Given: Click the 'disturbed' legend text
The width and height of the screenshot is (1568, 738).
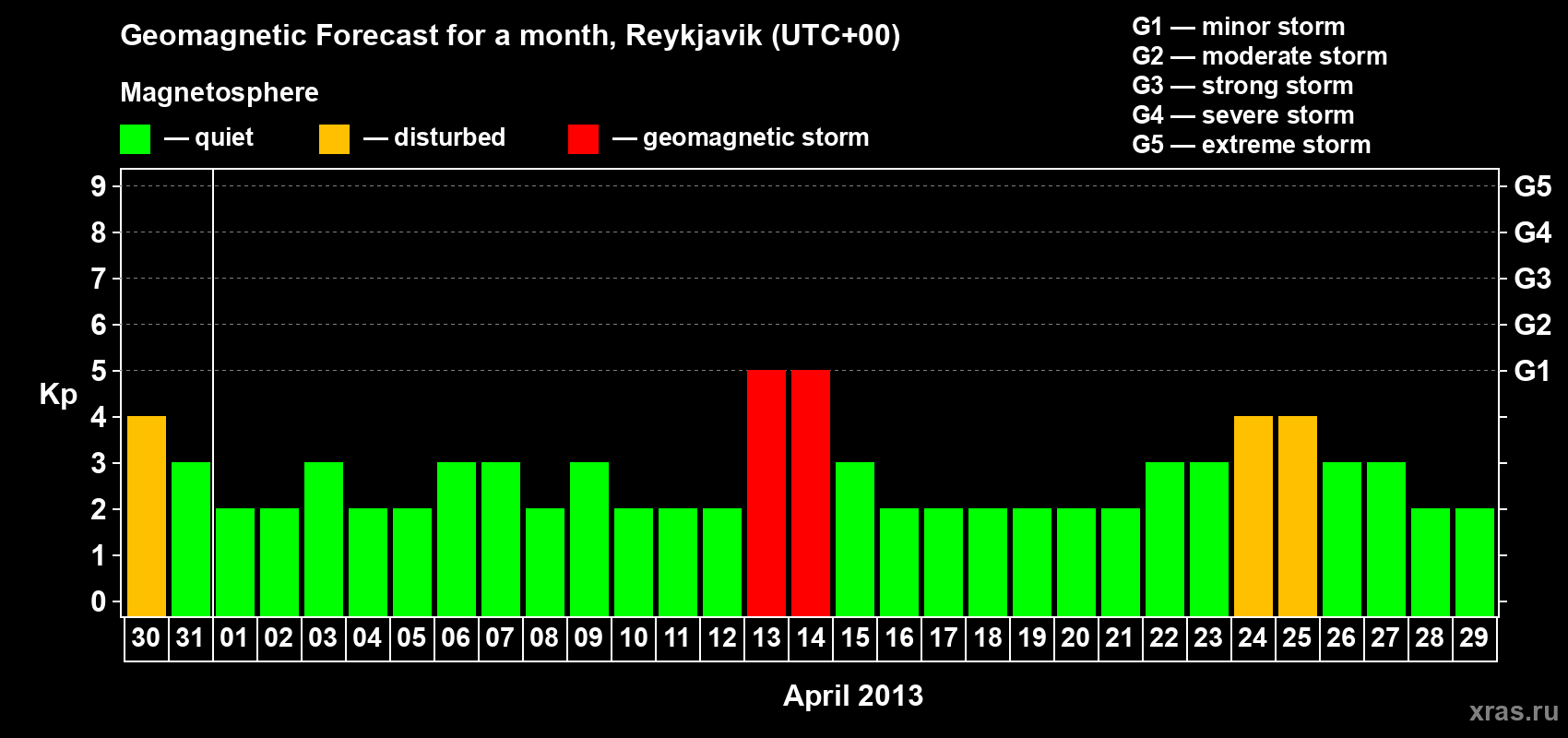Looking at the screenshot, I should (x=449, y=137).
